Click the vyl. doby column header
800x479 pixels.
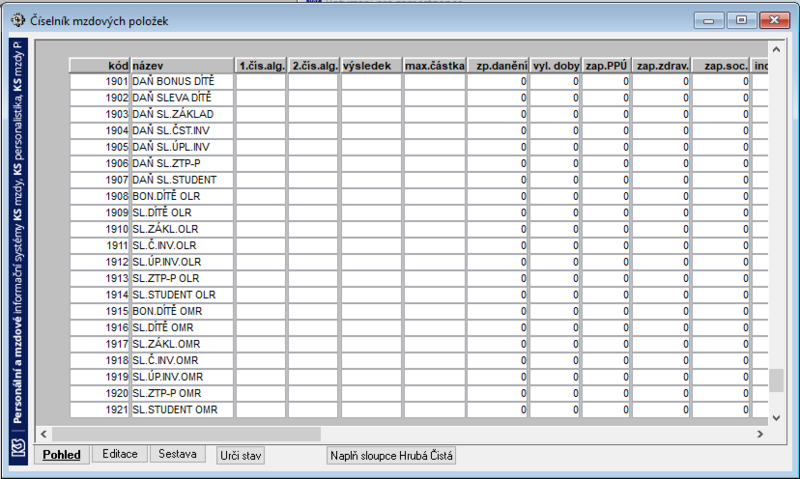[x=555, y=66]
